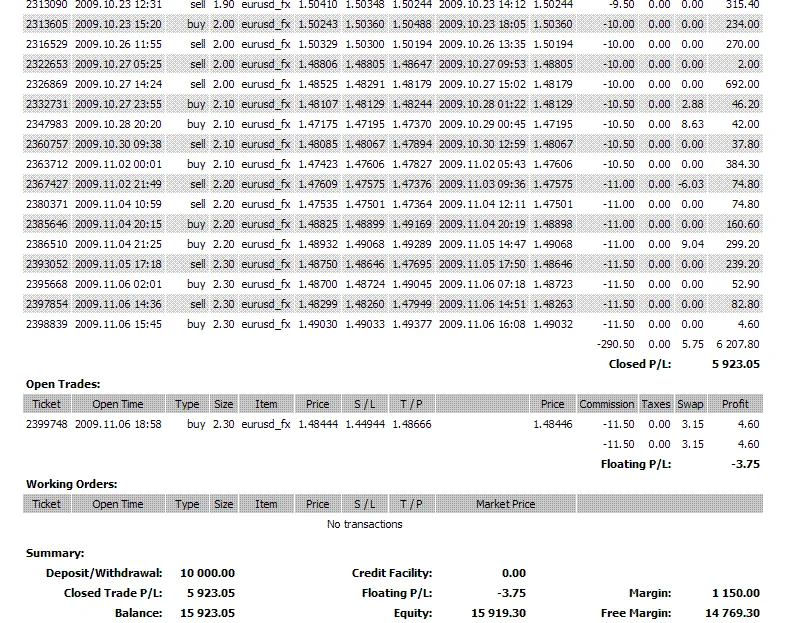Click open time 2009.11.02 00:01
This screenshot has width=792, height=623.
tap(118, 164)
